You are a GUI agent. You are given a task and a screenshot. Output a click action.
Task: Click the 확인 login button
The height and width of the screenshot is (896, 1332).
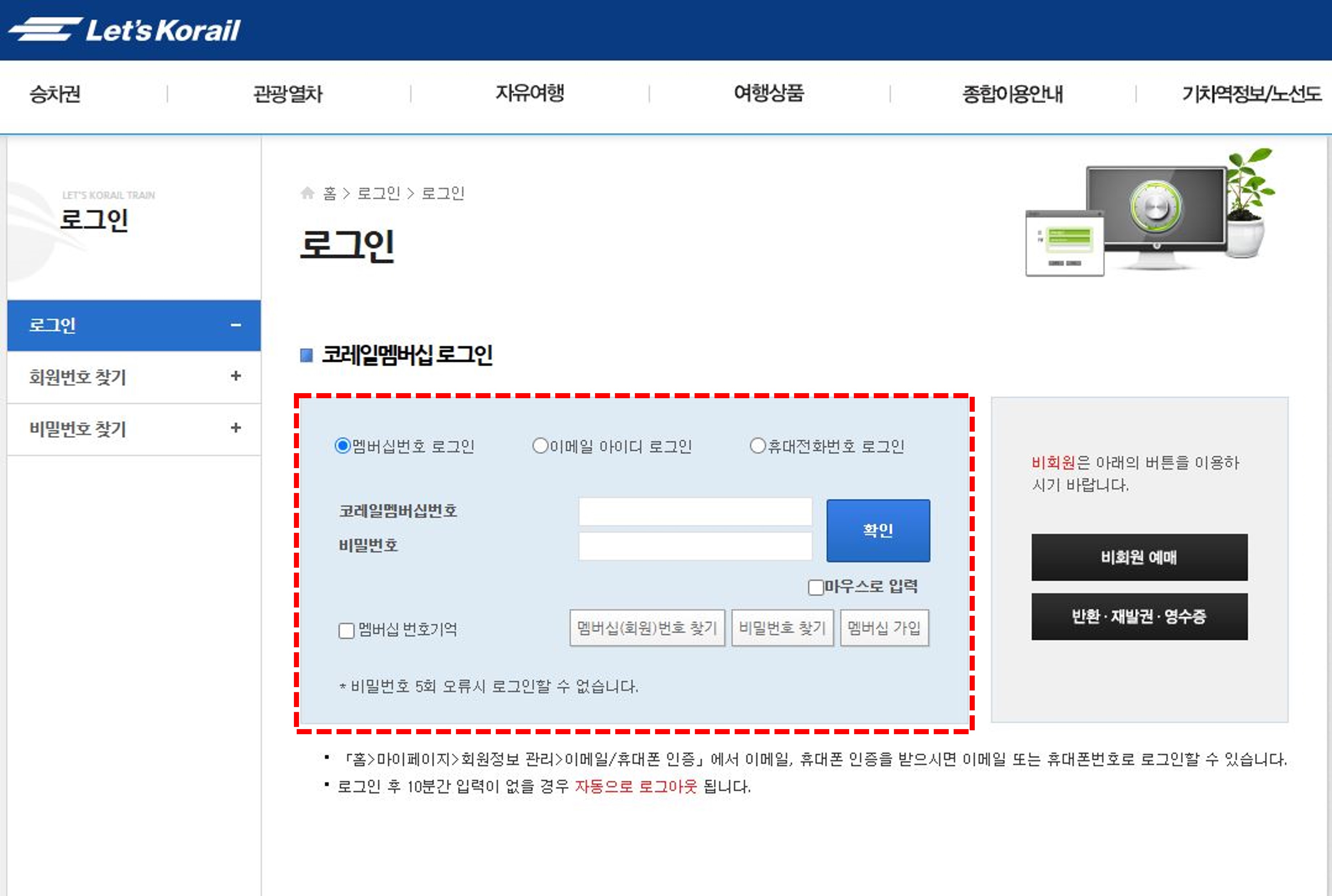click(x=878, y=530)
